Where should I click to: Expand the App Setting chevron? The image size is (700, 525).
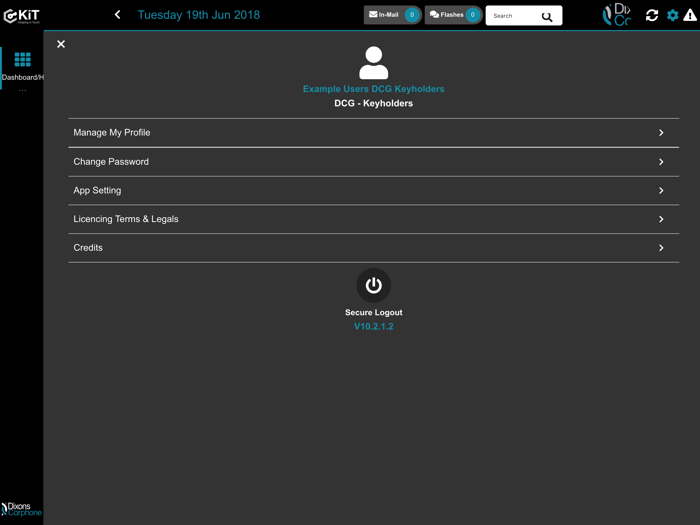pos(661,191)
